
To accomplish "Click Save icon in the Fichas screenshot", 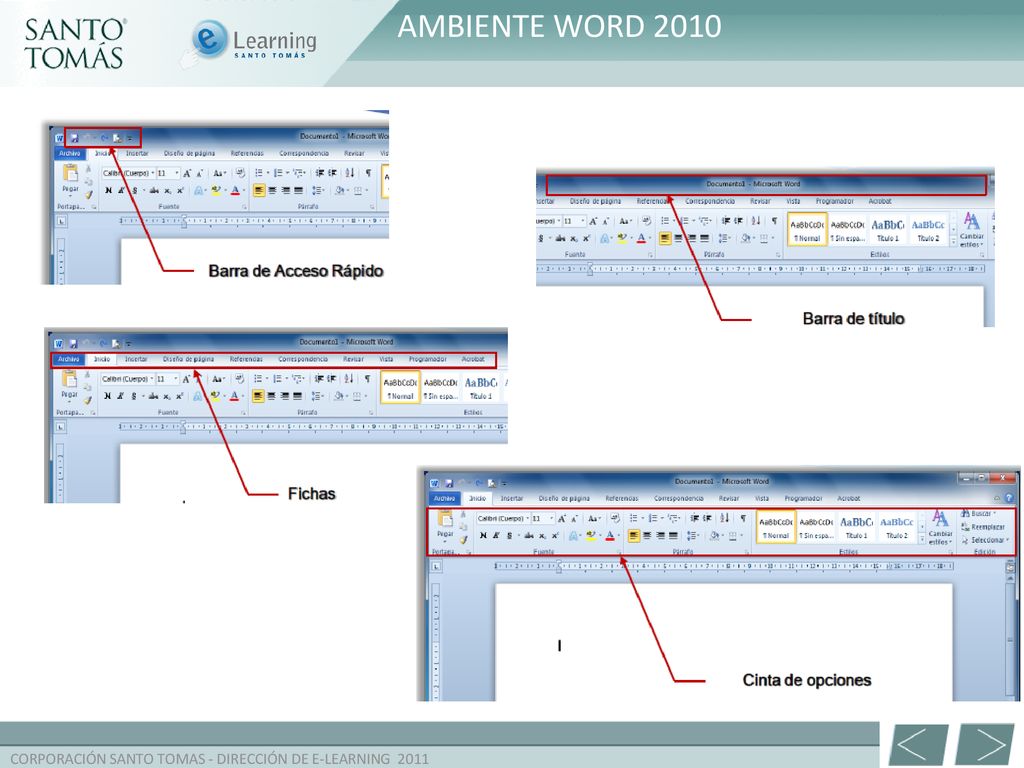I will (x=73, y=344).
